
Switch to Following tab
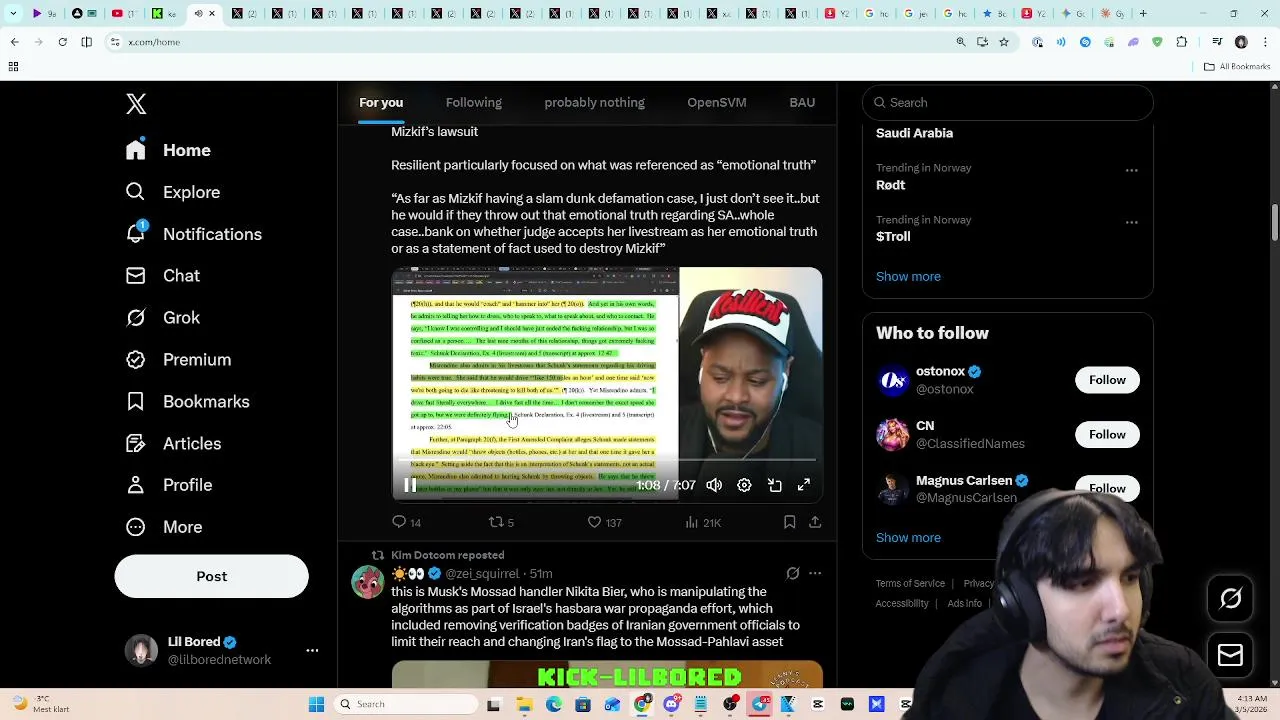click(x=474, y=102)
